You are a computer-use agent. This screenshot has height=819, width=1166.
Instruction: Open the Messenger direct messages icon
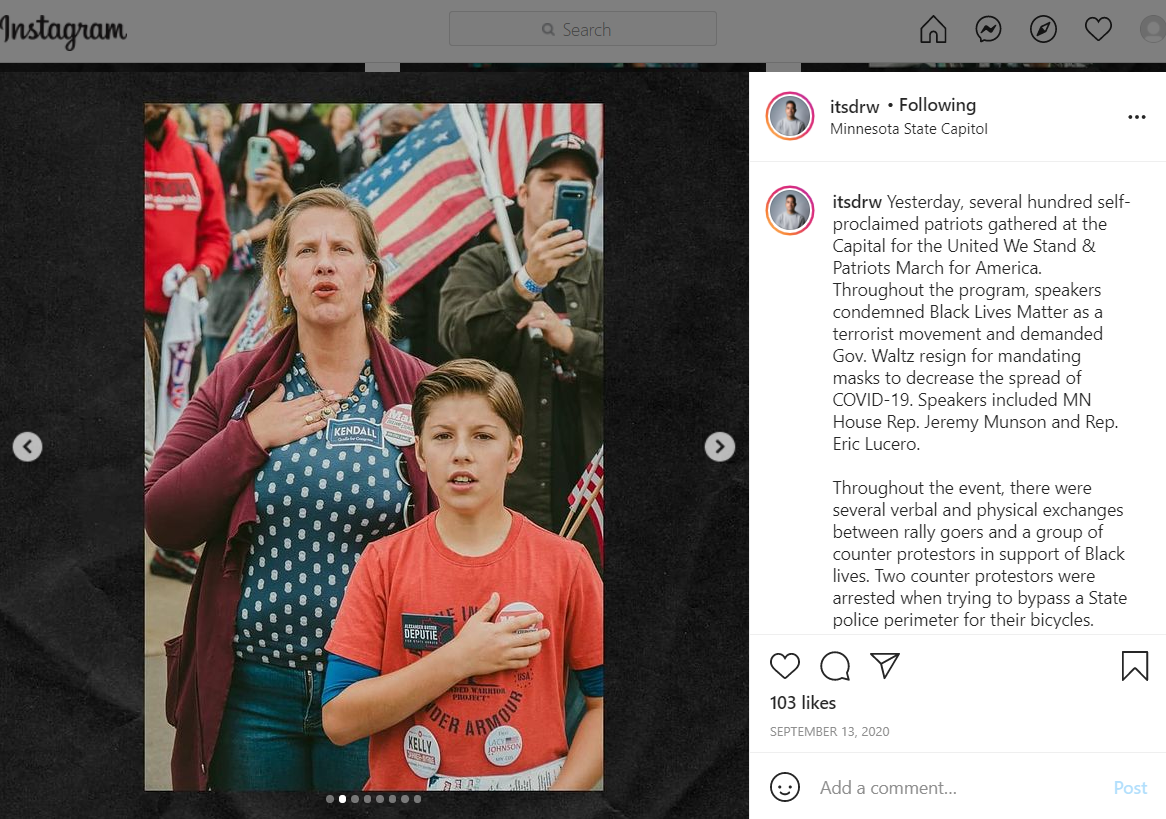(988, 30)
